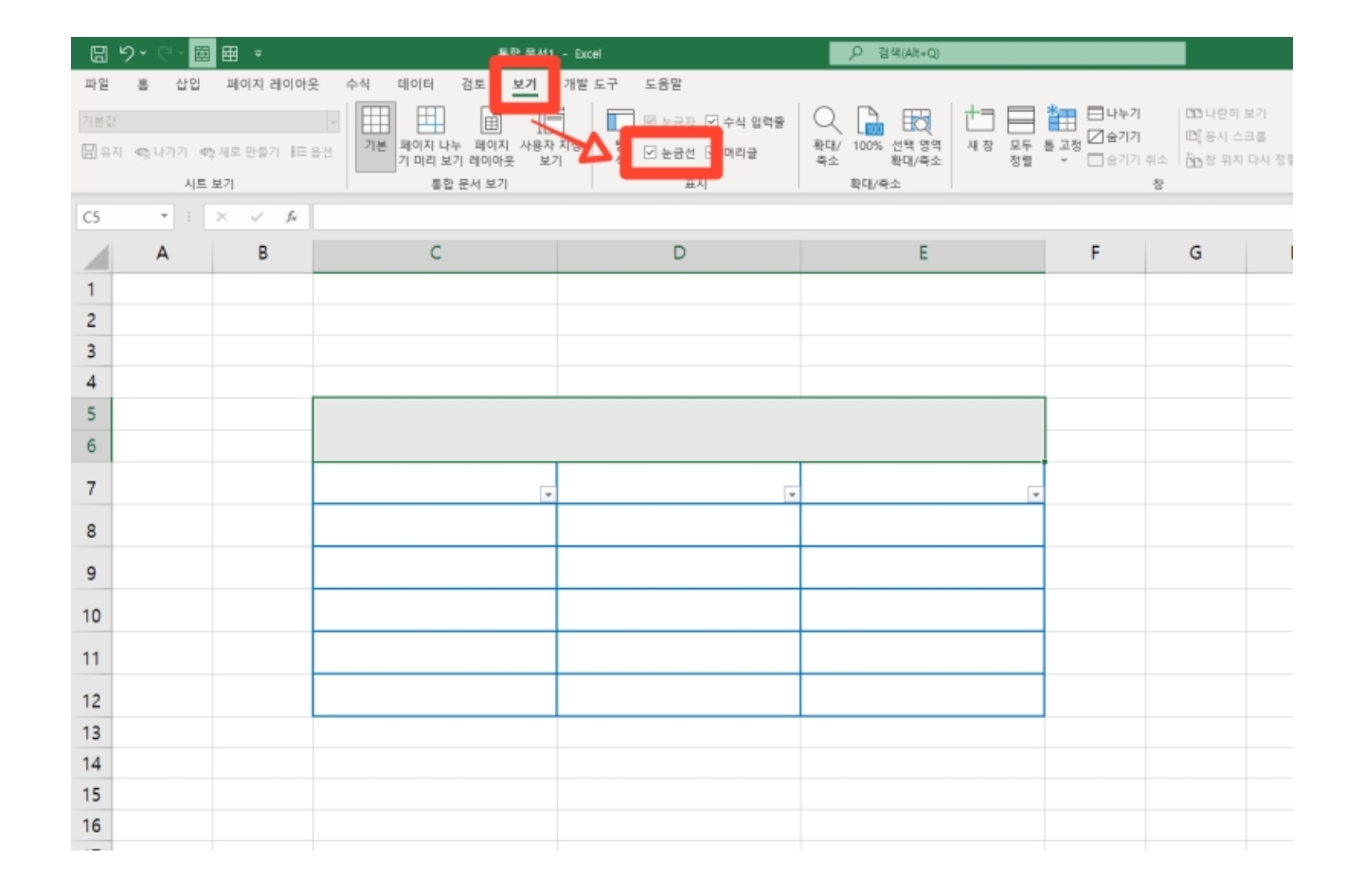Open the filter dropdown in cell C7
Screen dimensions: 1364x896
point(547,494)
